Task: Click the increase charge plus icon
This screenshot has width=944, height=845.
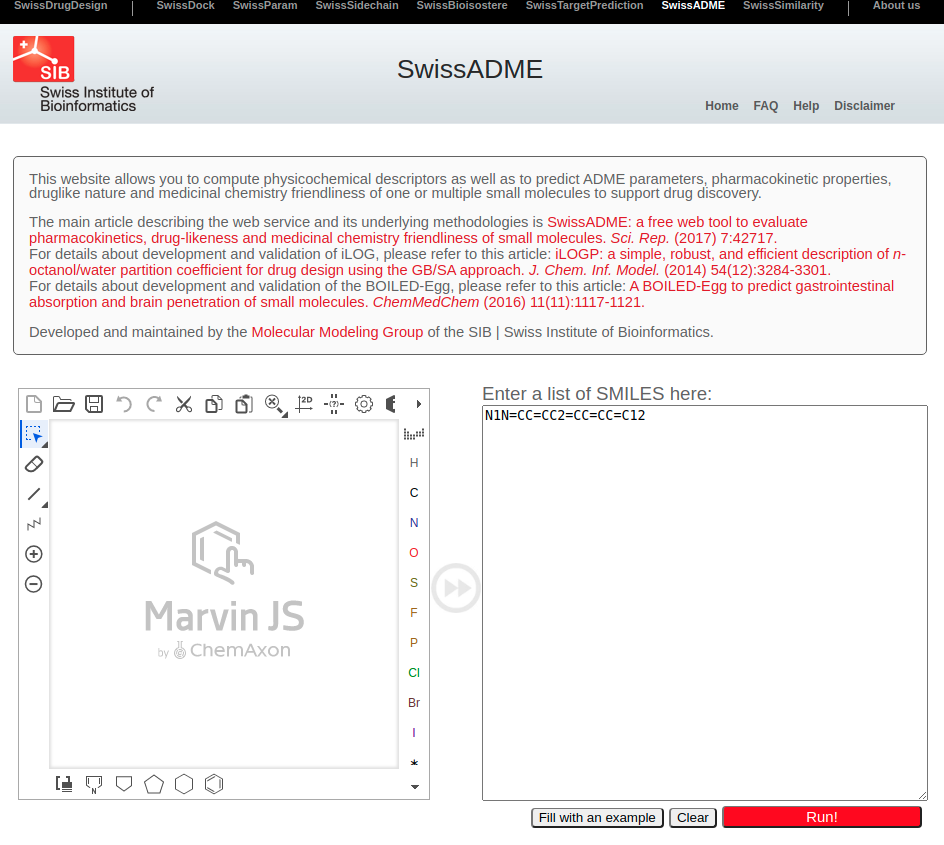Action: tap(33, 554)
